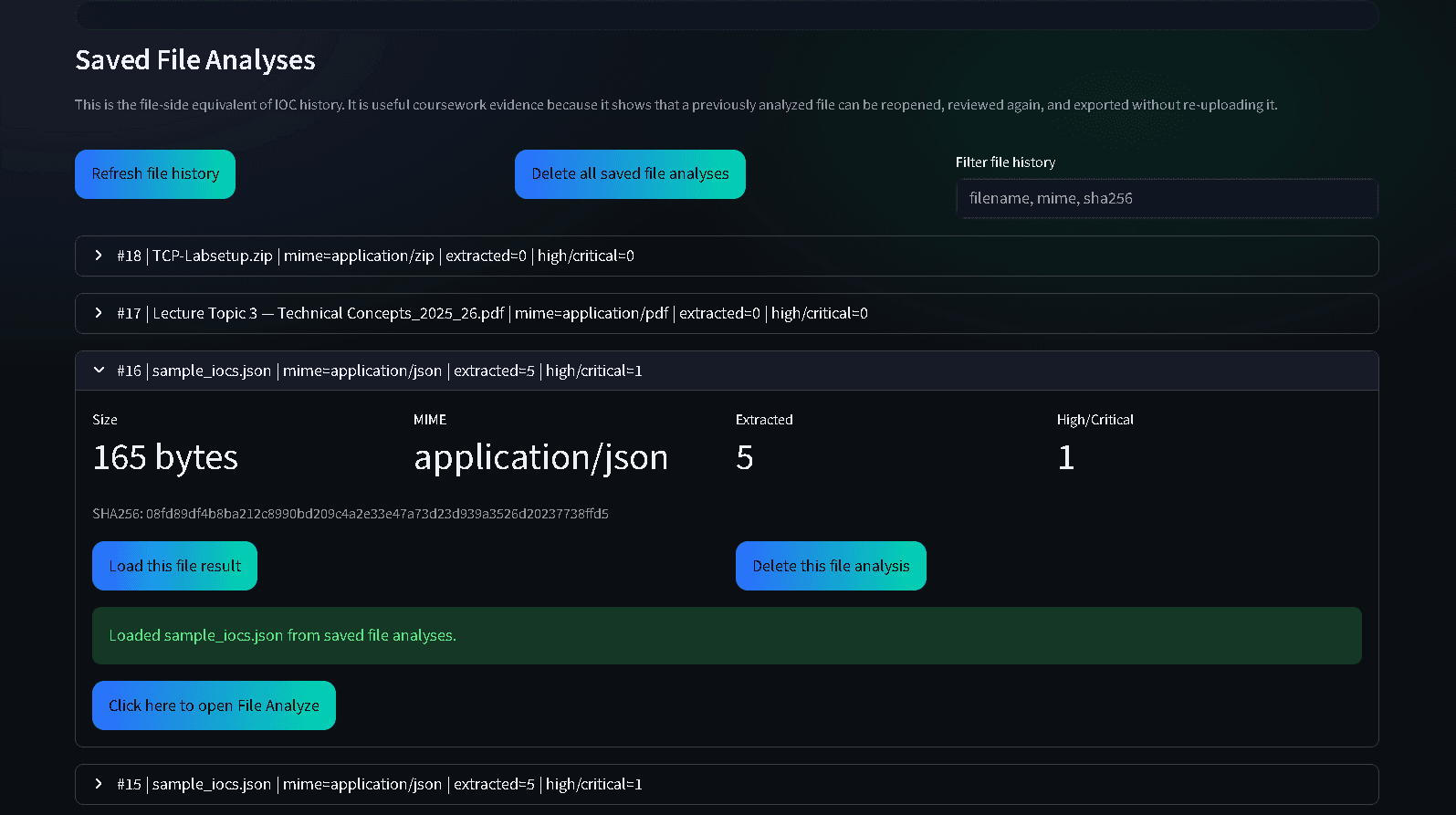Click the IOC history description paragraph
1456x815 pixels.
(676, 105)
